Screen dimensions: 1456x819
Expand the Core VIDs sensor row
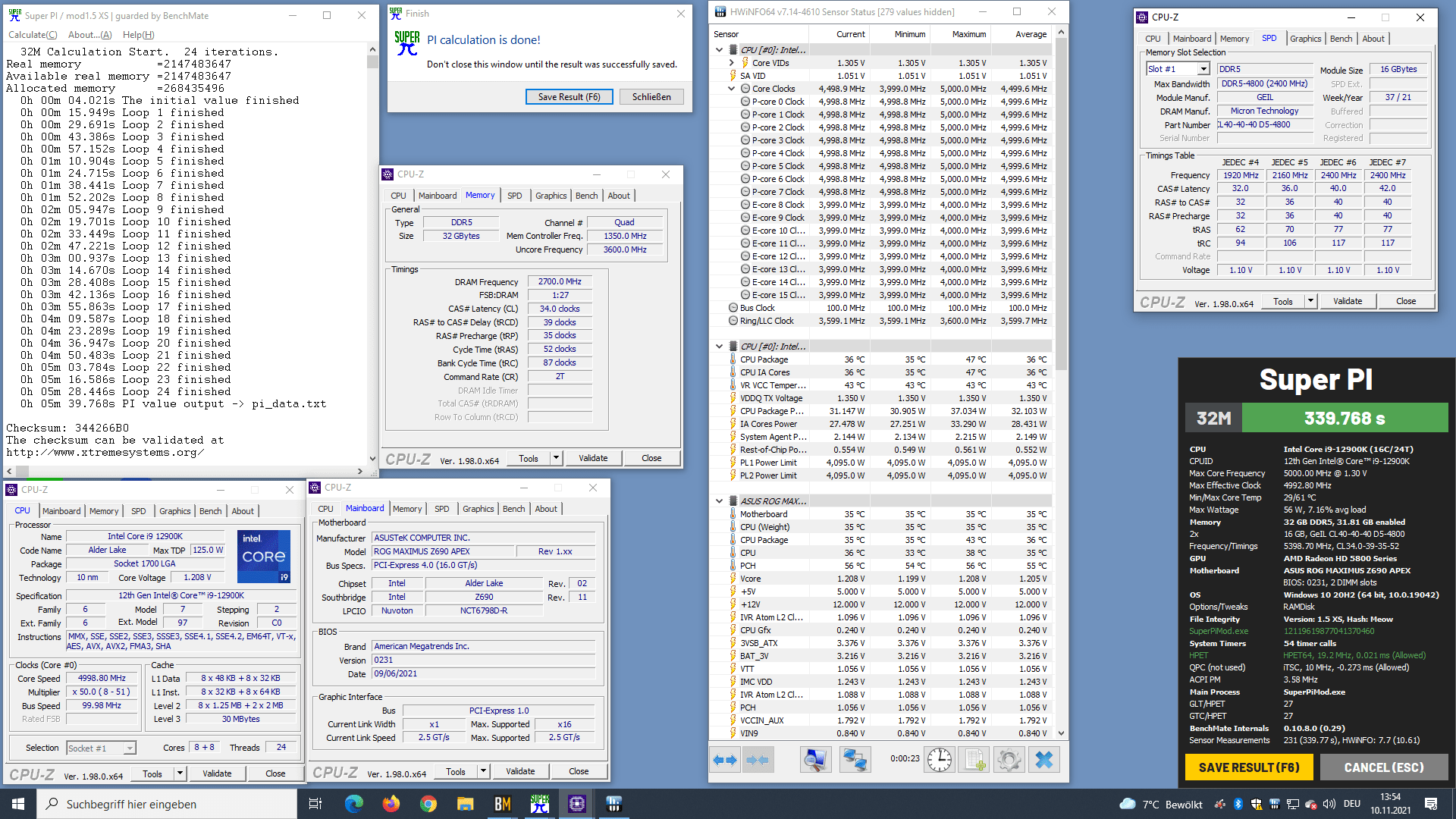click(732, 63)
